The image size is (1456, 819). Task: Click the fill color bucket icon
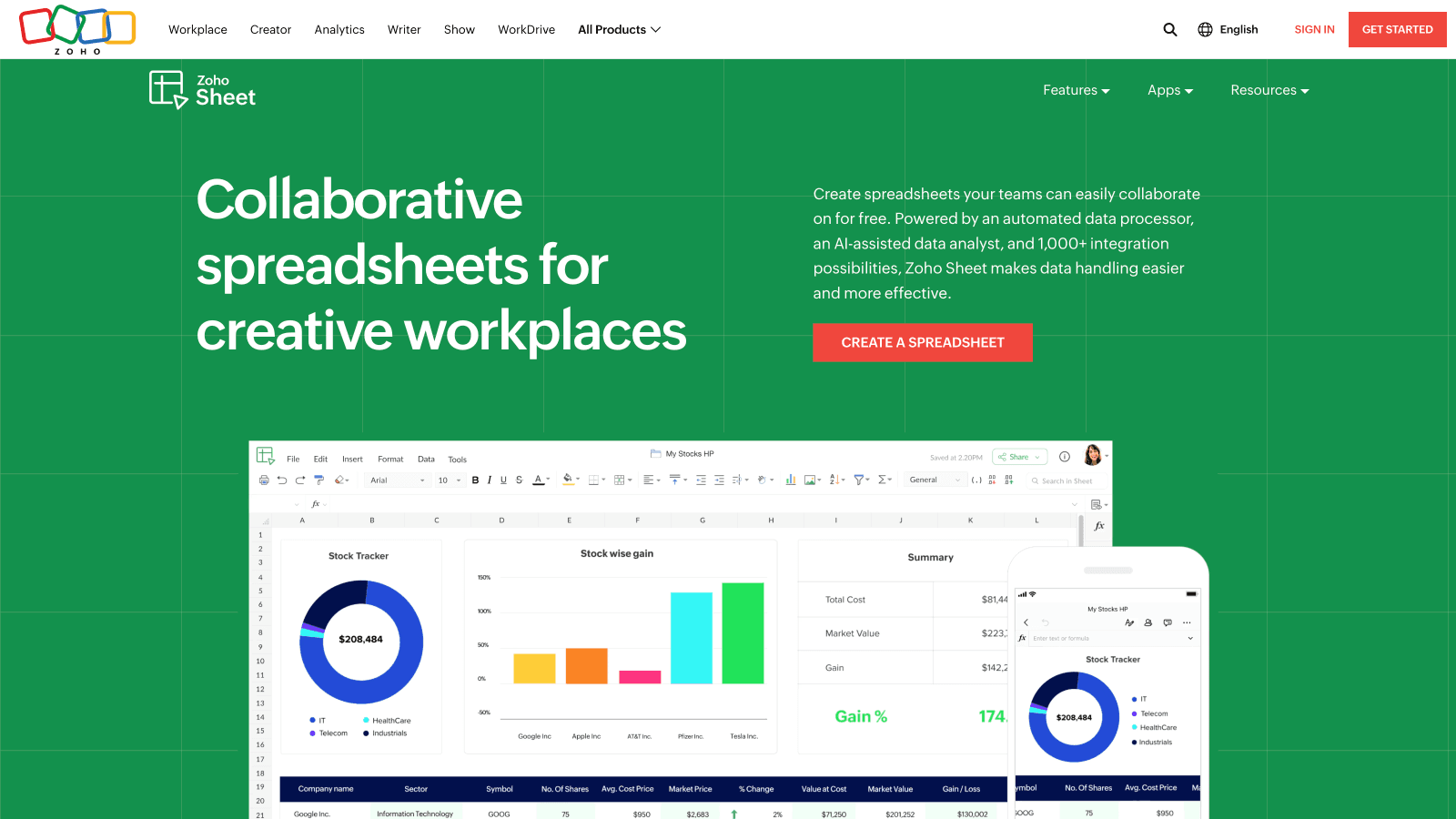point(568,479)
